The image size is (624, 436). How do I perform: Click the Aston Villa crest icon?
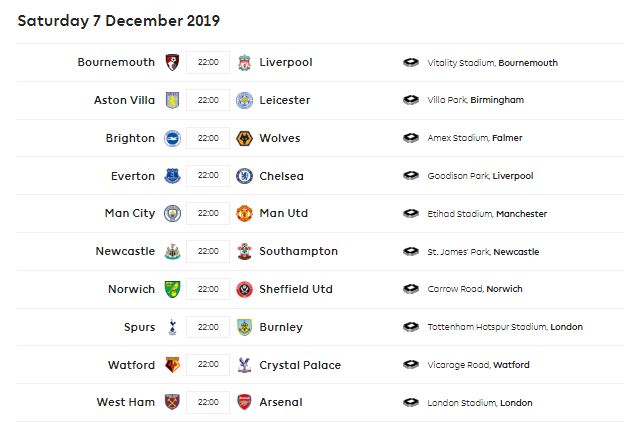173,100
